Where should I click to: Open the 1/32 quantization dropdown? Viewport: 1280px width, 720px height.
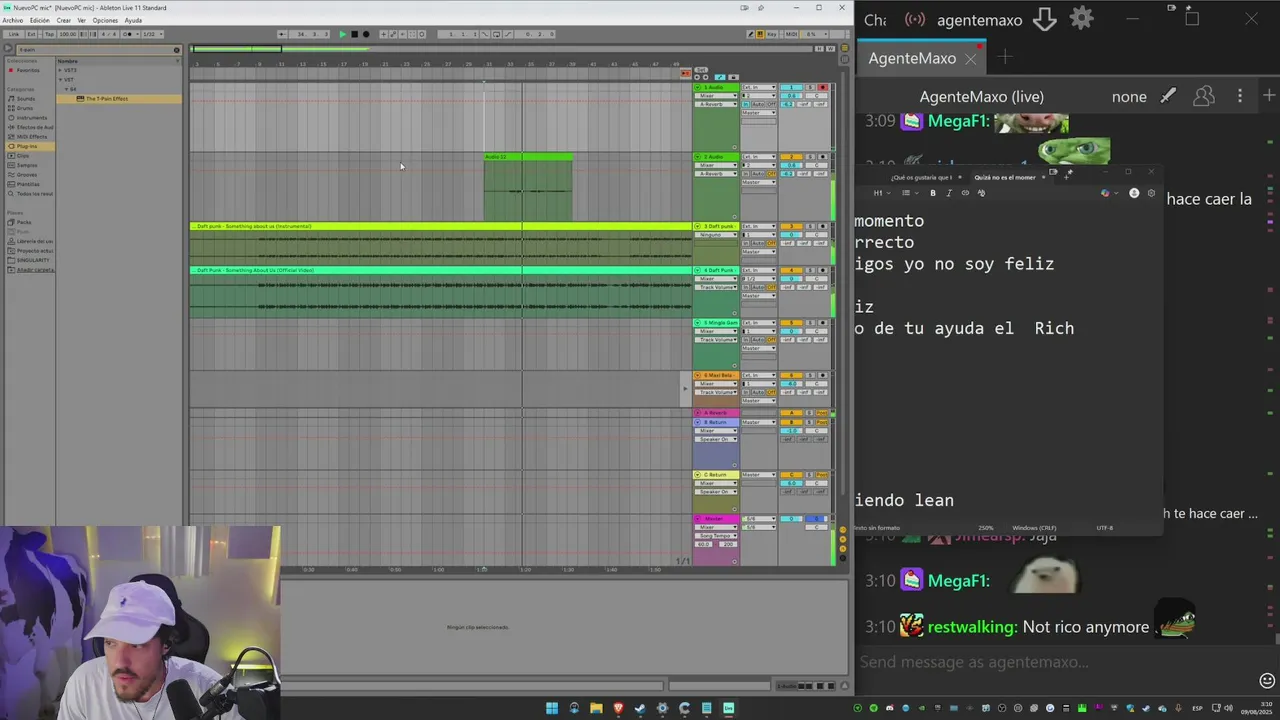[x=153, y=34]
